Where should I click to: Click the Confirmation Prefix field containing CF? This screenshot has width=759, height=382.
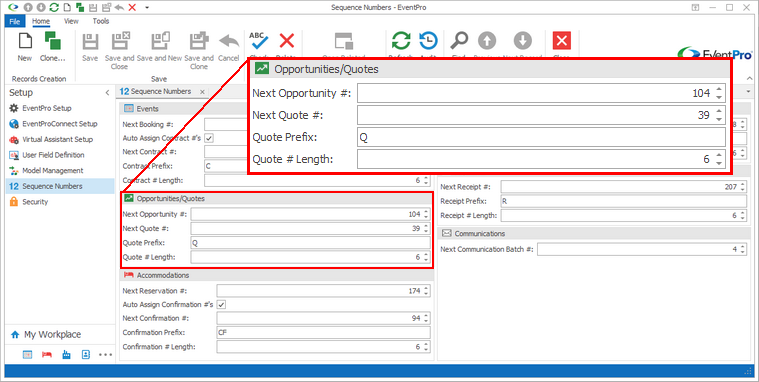point(323,333)
